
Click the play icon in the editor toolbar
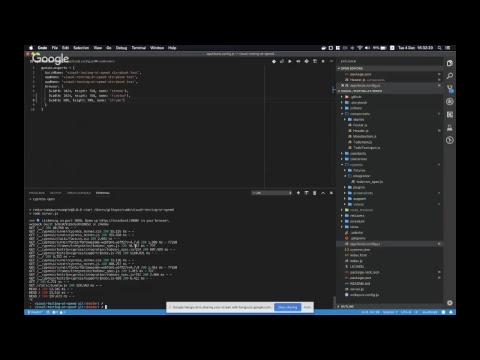pyautogui.click(x=290, y=61)
